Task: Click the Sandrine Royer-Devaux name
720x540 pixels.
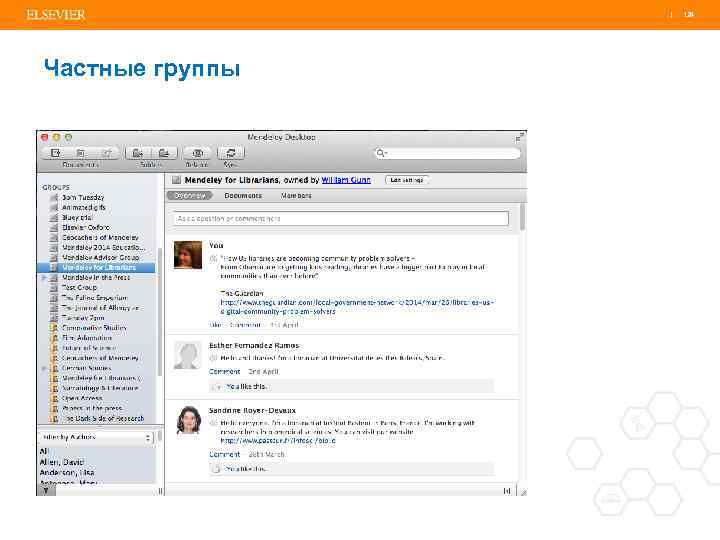Action: point(252,411)
